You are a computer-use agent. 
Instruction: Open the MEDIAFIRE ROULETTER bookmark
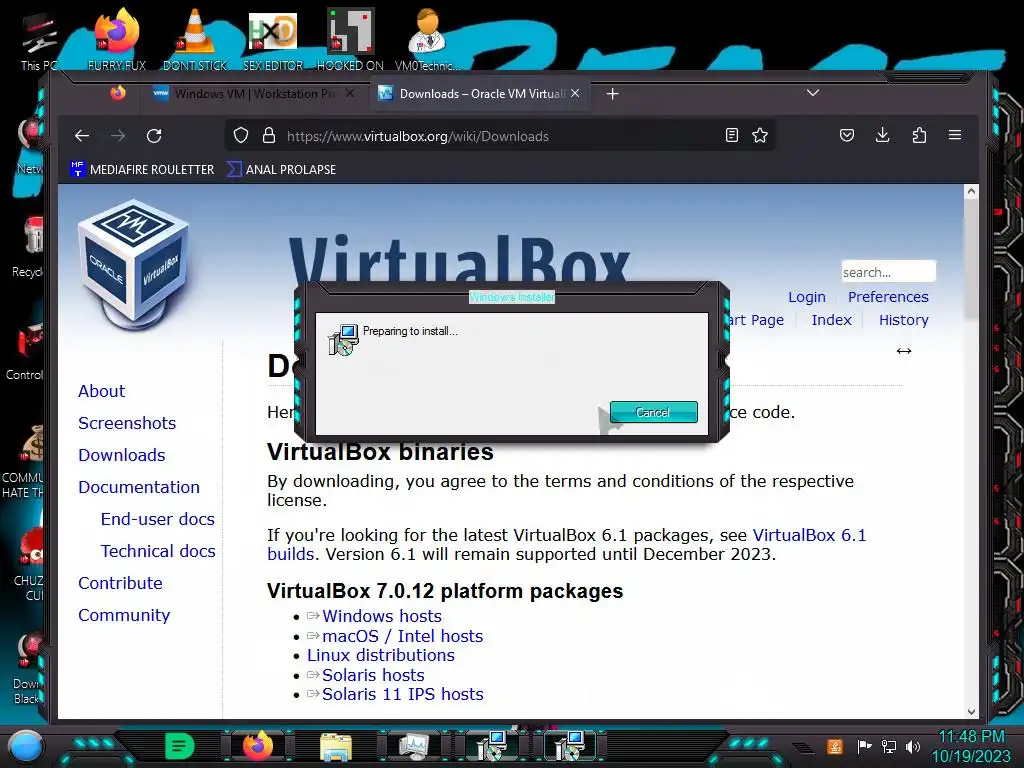(142, 169)
